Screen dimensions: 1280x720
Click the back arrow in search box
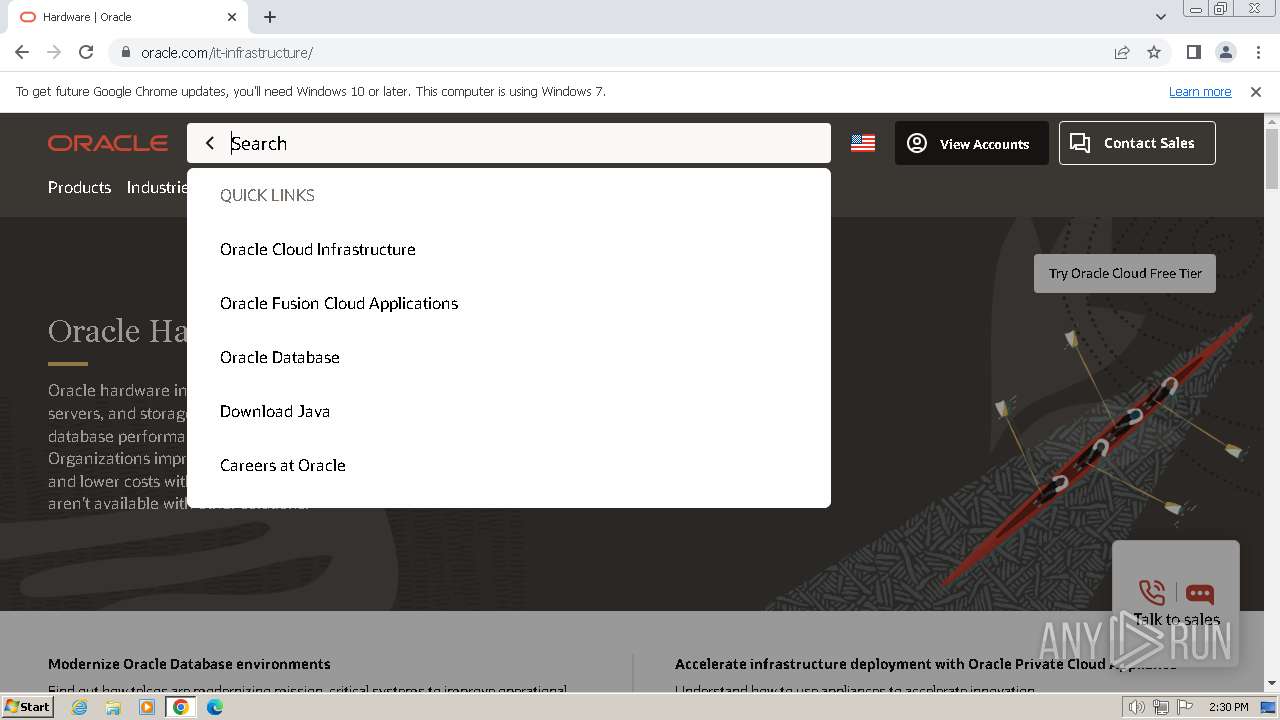point(210,143)
